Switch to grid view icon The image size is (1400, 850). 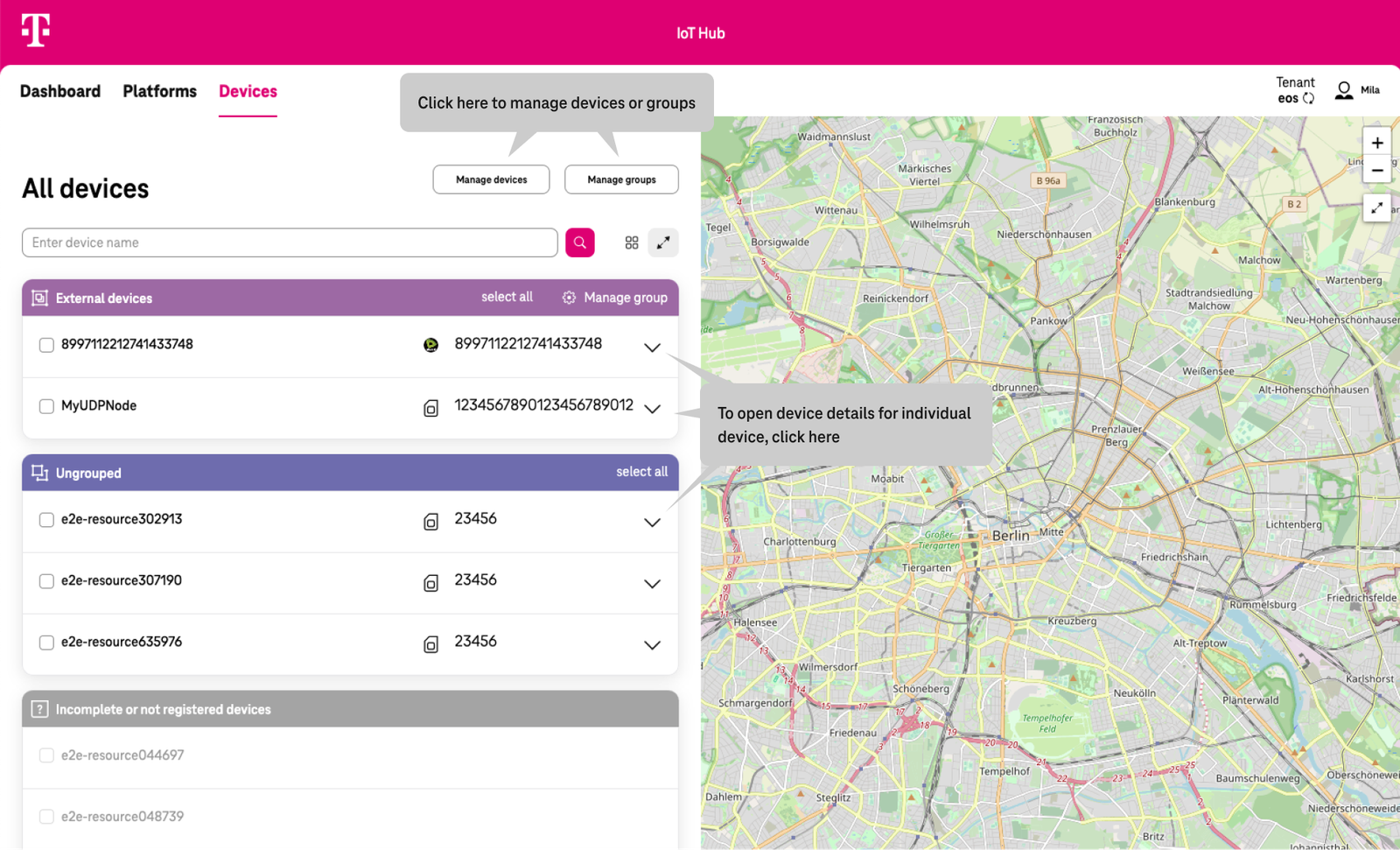pyautogui.click(x=632, y=242)
